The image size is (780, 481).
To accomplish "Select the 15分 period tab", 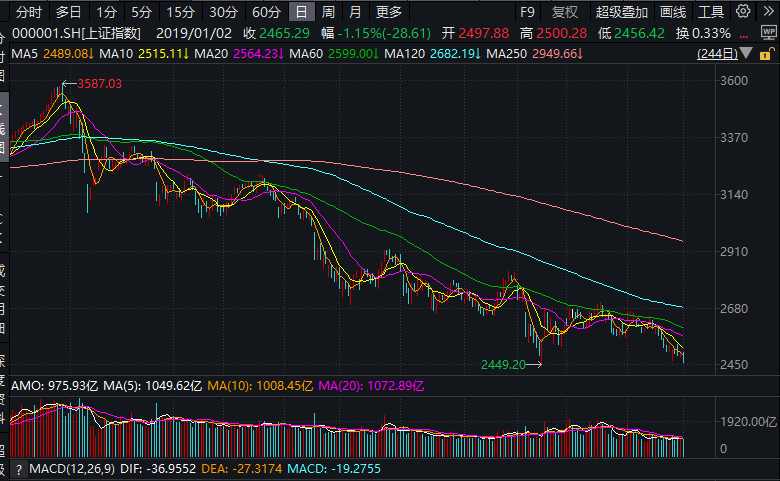I will pyautogui.click(x=181, y=12).
